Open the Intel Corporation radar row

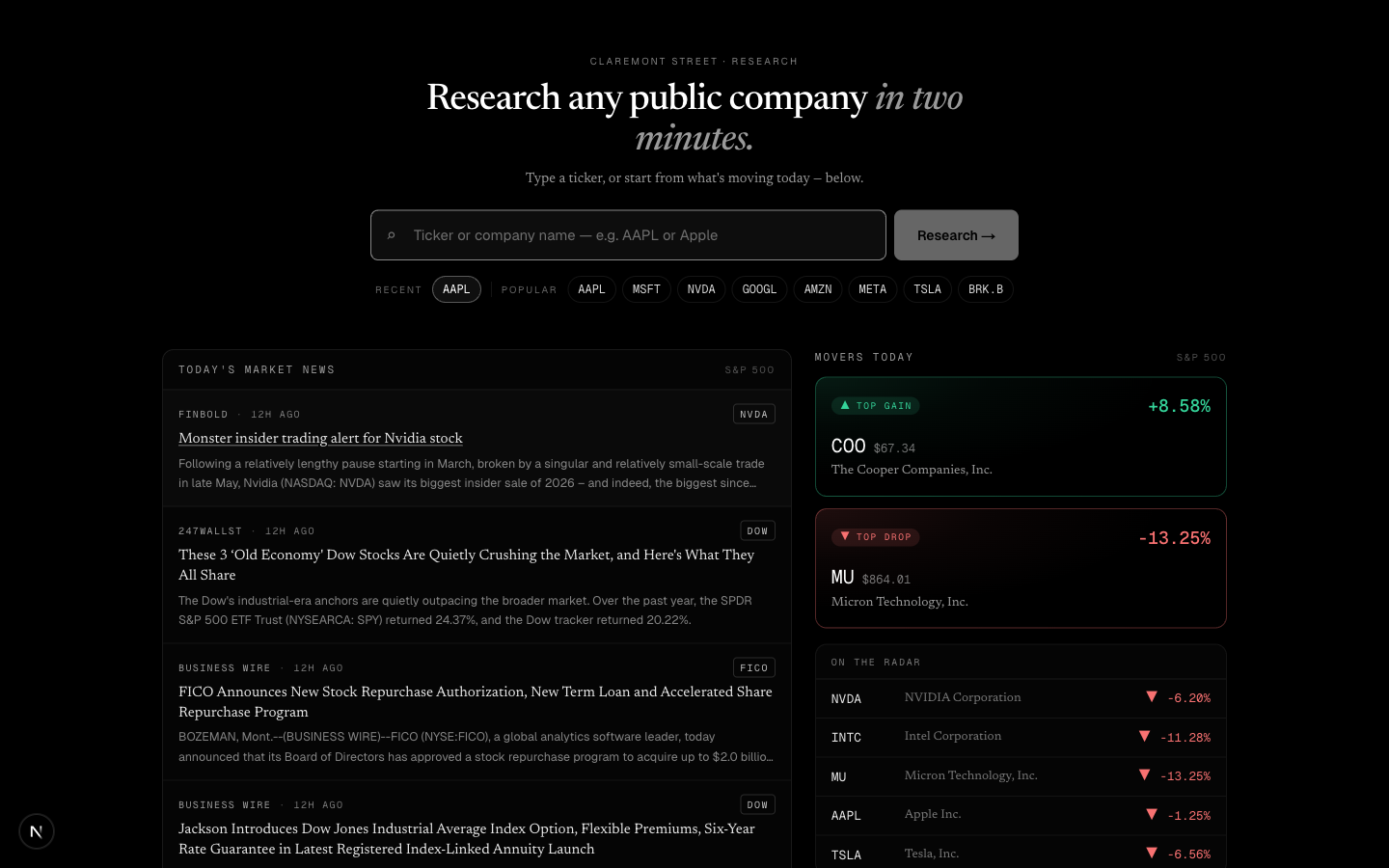point(1021,737)
